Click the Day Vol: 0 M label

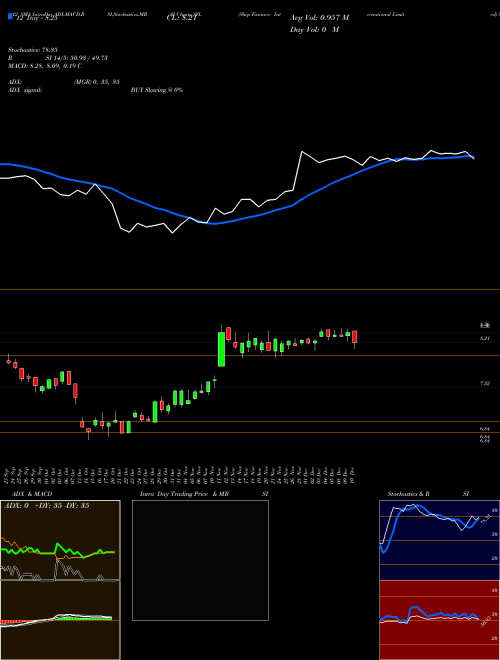point(315,30)
